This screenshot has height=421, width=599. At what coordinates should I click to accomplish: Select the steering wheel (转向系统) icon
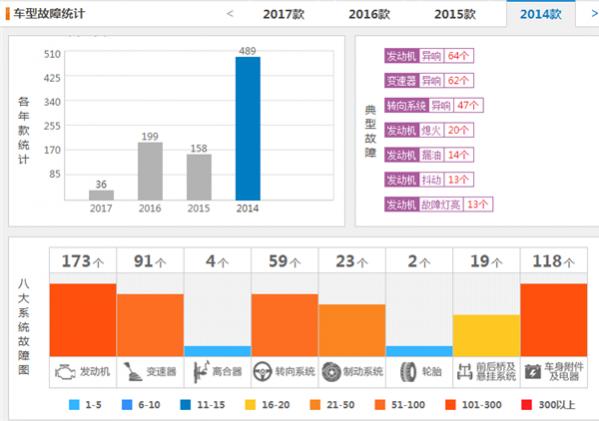click(x=262, y=371)
